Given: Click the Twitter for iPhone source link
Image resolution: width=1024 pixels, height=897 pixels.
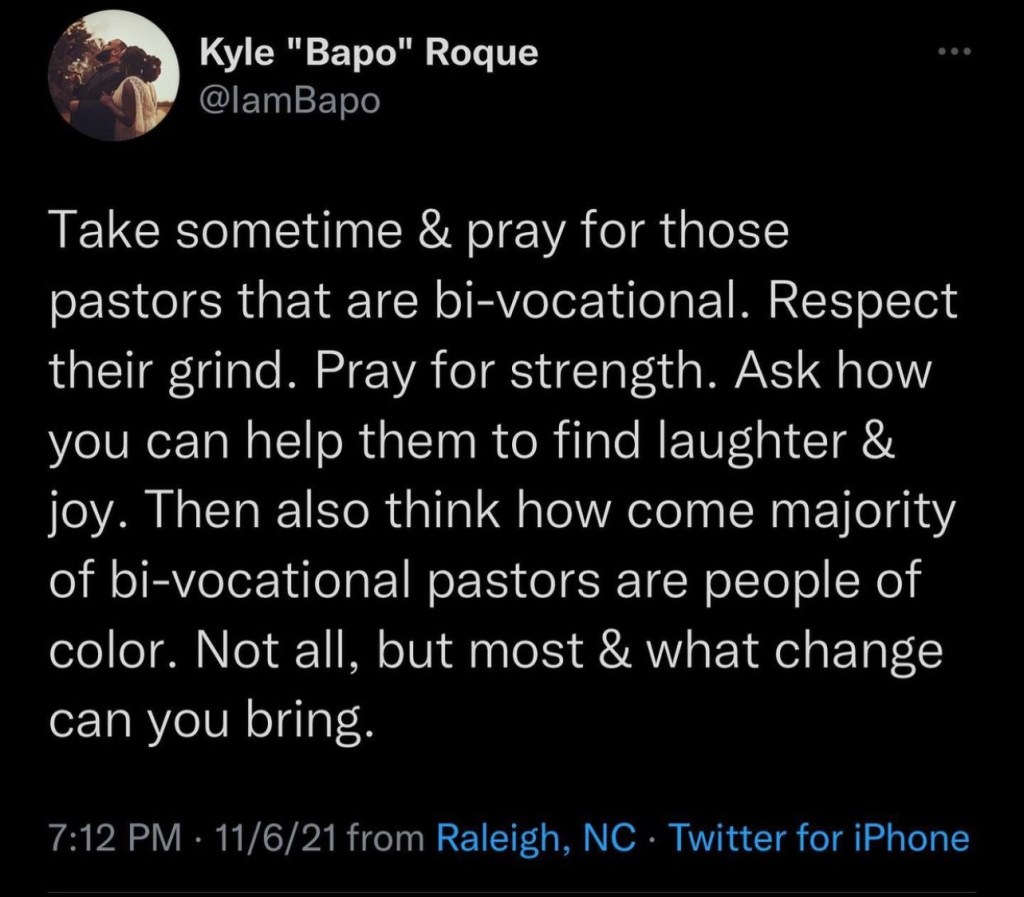Looking at the screenshot, I should coord(818,837).
